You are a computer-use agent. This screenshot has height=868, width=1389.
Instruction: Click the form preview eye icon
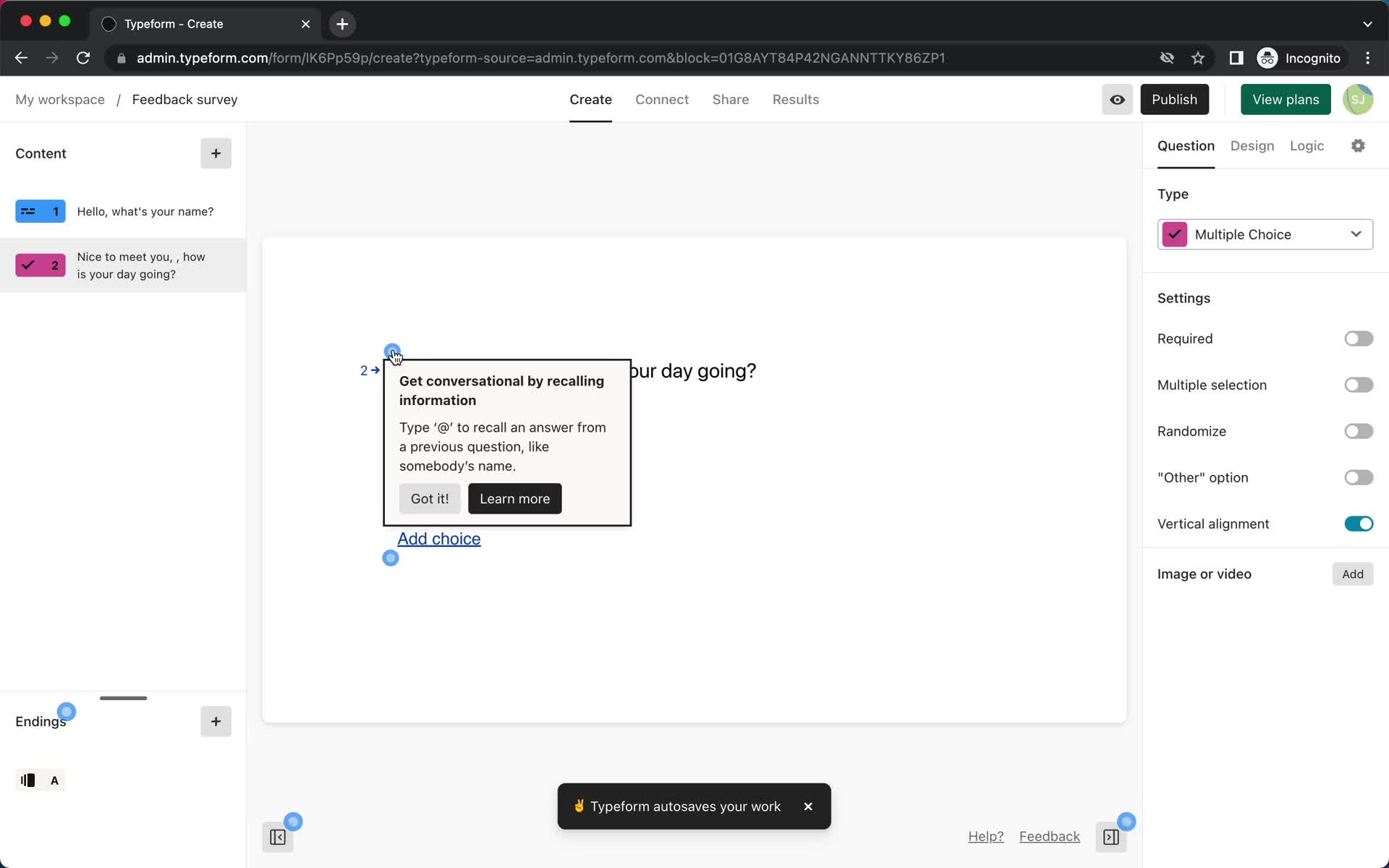pos(1117,99)
